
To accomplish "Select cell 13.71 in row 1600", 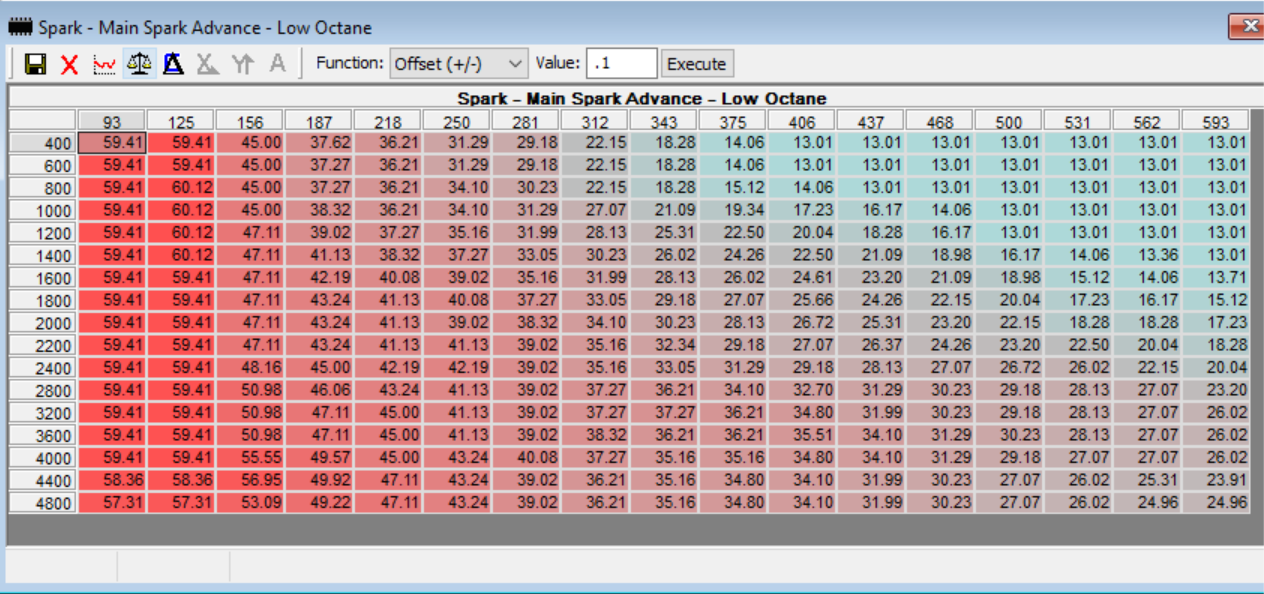I will click(1216, 278).
